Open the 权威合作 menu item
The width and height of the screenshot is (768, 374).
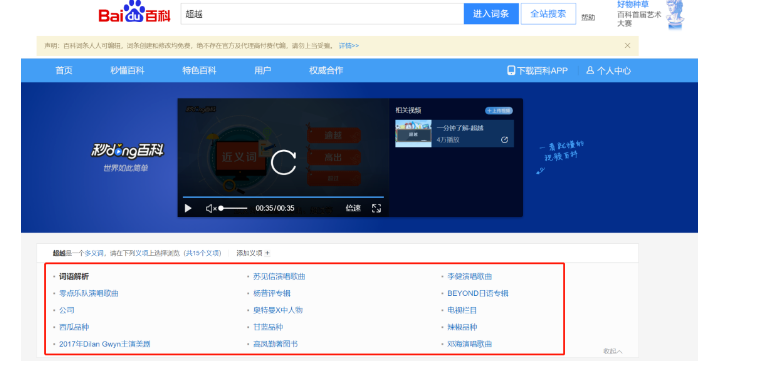point(326,70)
